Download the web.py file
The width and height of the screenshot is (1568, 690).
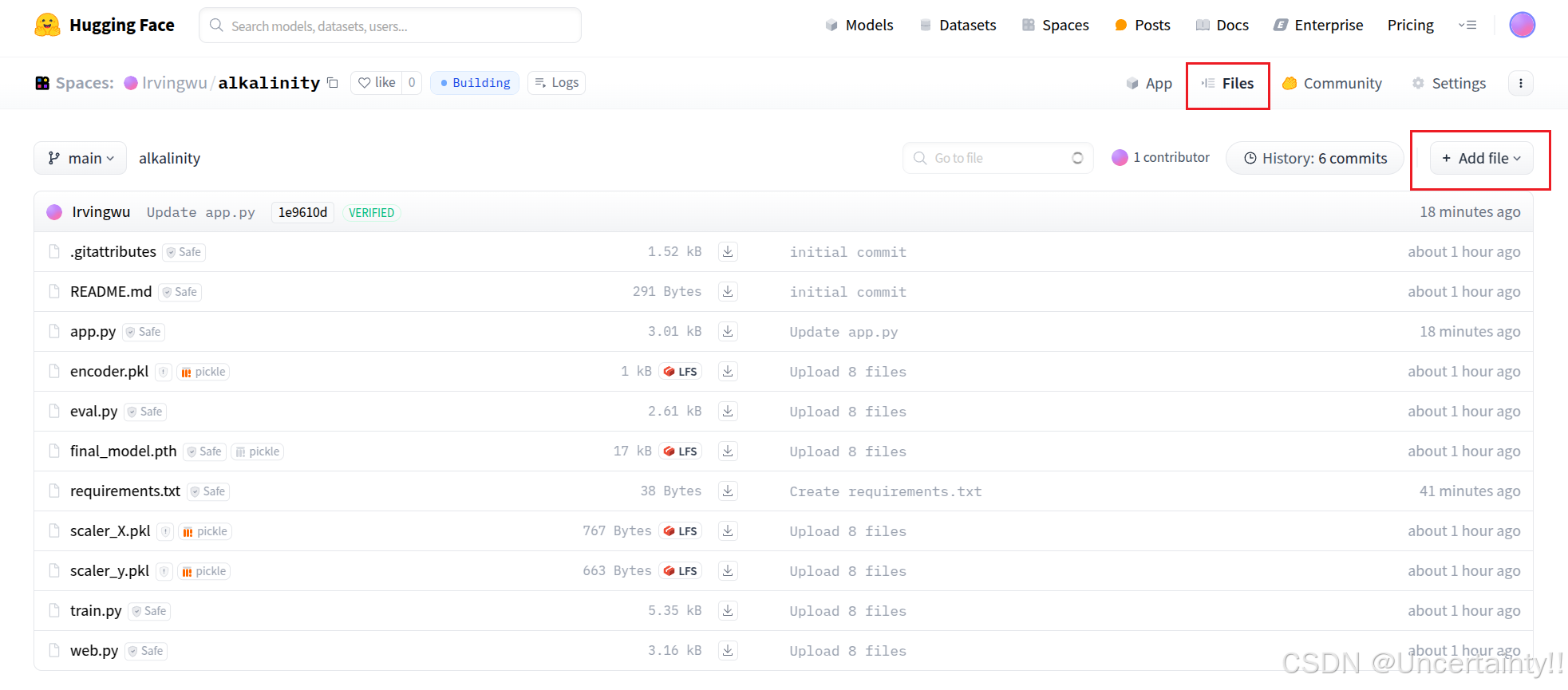[x=728, y=651]
